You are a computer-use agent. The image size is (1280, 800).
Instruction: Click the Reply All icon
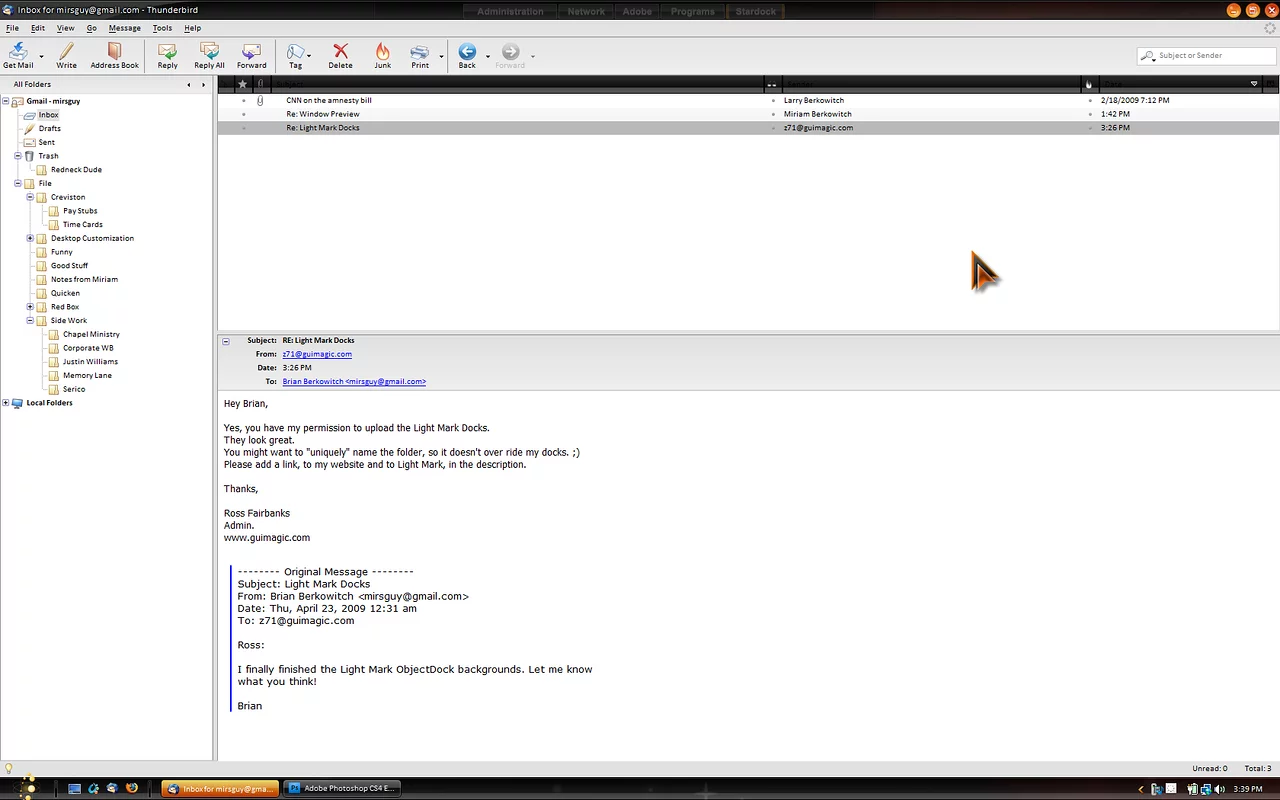click(209, 54)
